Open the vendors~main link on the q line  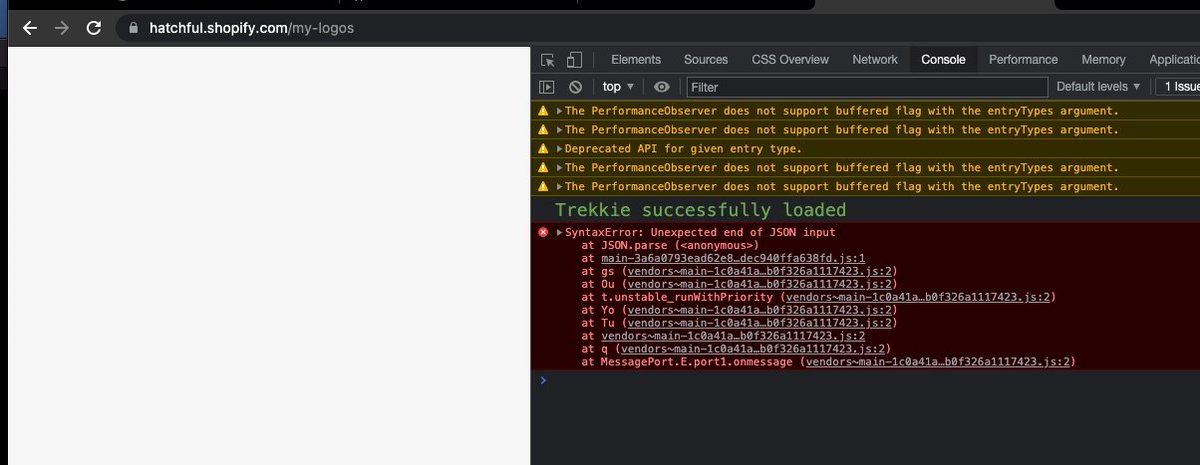coord(751,349)
